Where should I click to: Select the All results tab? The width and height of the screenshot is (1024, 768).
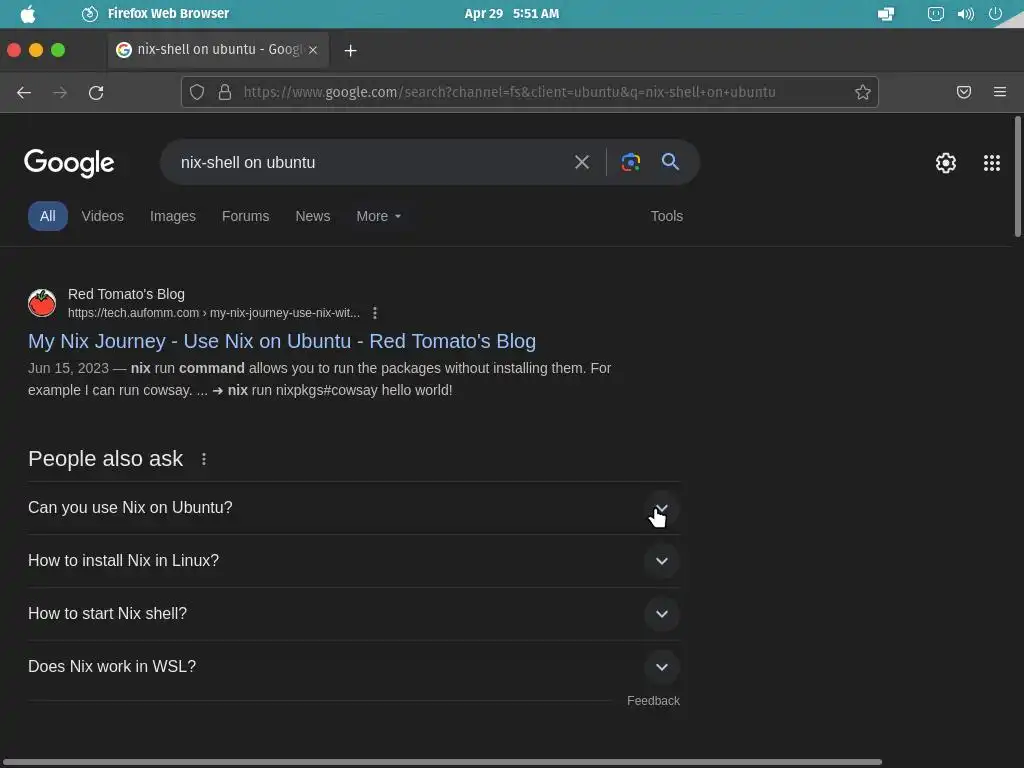48,216
